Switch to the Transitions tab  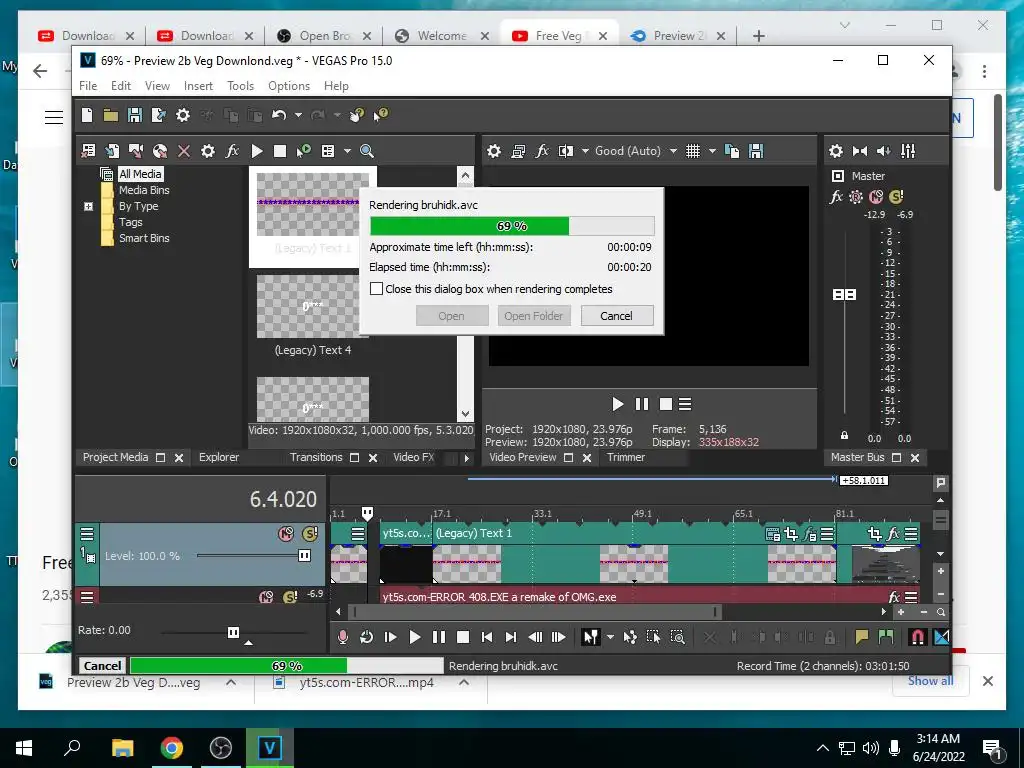316,457
